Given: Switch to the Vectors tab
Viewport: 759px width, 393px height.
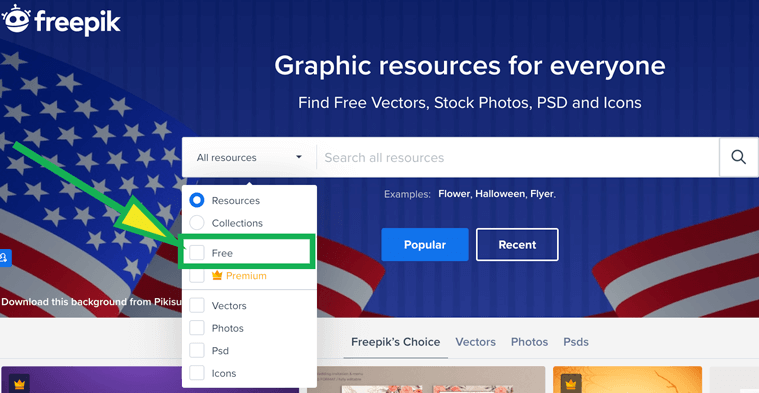Looking at the screenshot, I should click(475, 342).
